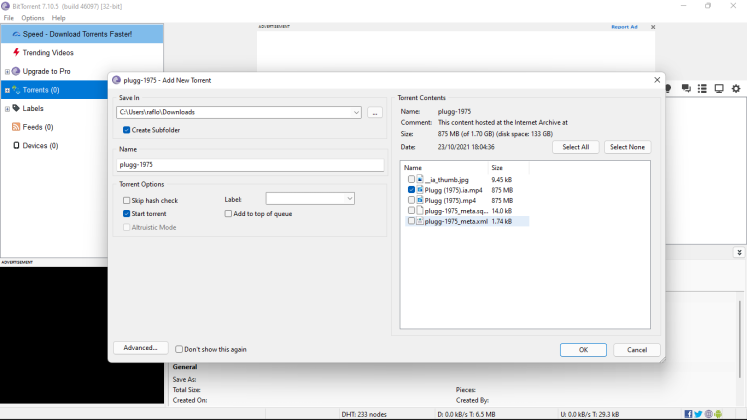
Task: Click the __ia_thumb.jpg image file icon
Action: (420, 179)
